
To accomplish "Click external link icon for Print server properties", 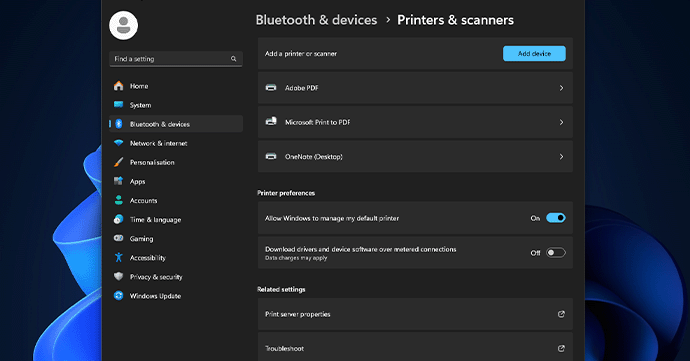I will (561, 314).
